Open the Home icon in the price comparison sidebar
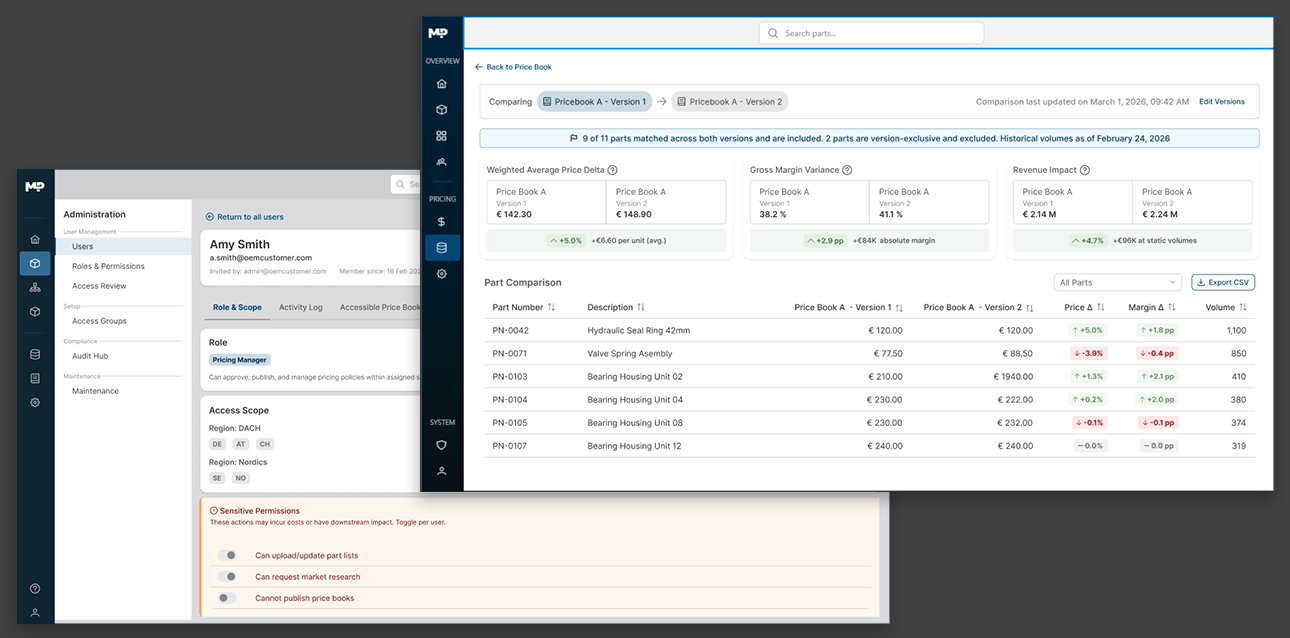Image resolution: width=1290 pixels, height=638 pixels. (442, 84)
